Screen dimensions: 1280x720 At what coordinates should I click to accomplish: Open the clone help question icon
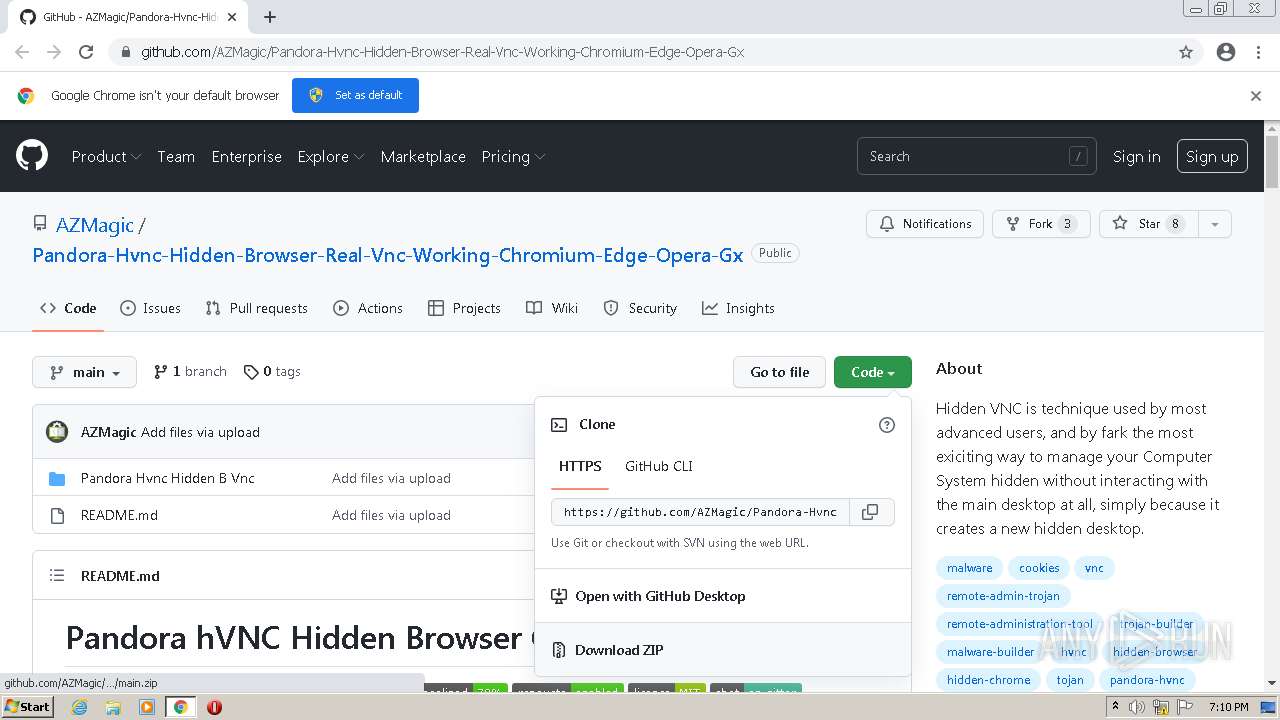(x=886, y=425)
